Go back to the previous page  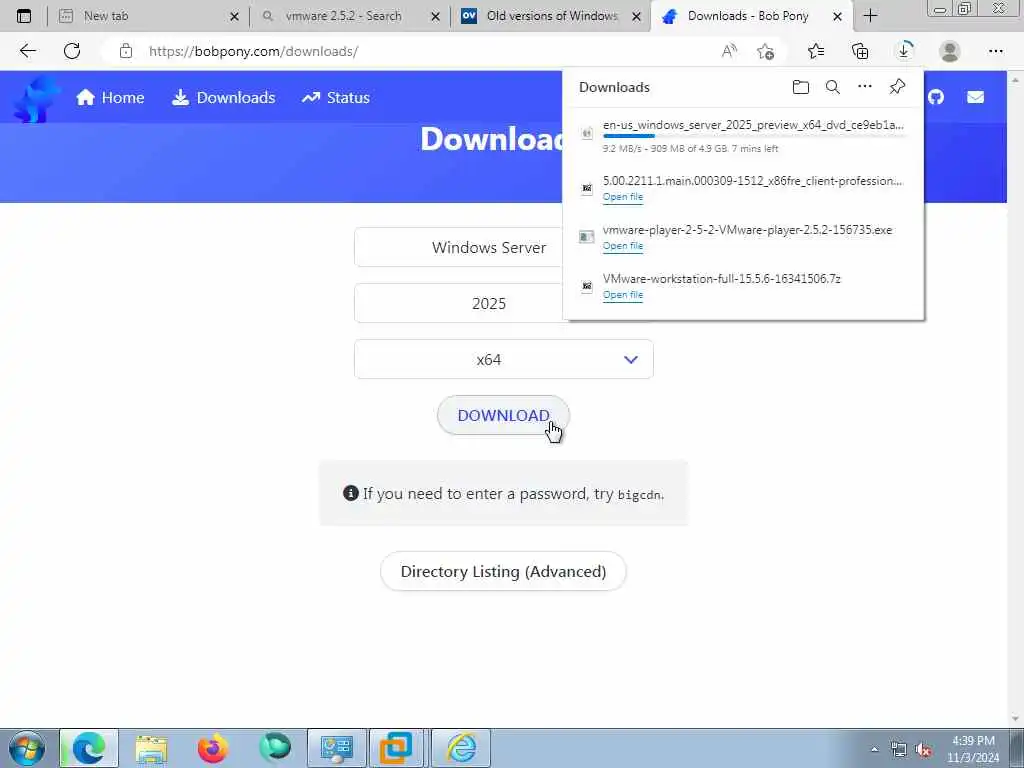pyautogui.click(x=27, y=51)
